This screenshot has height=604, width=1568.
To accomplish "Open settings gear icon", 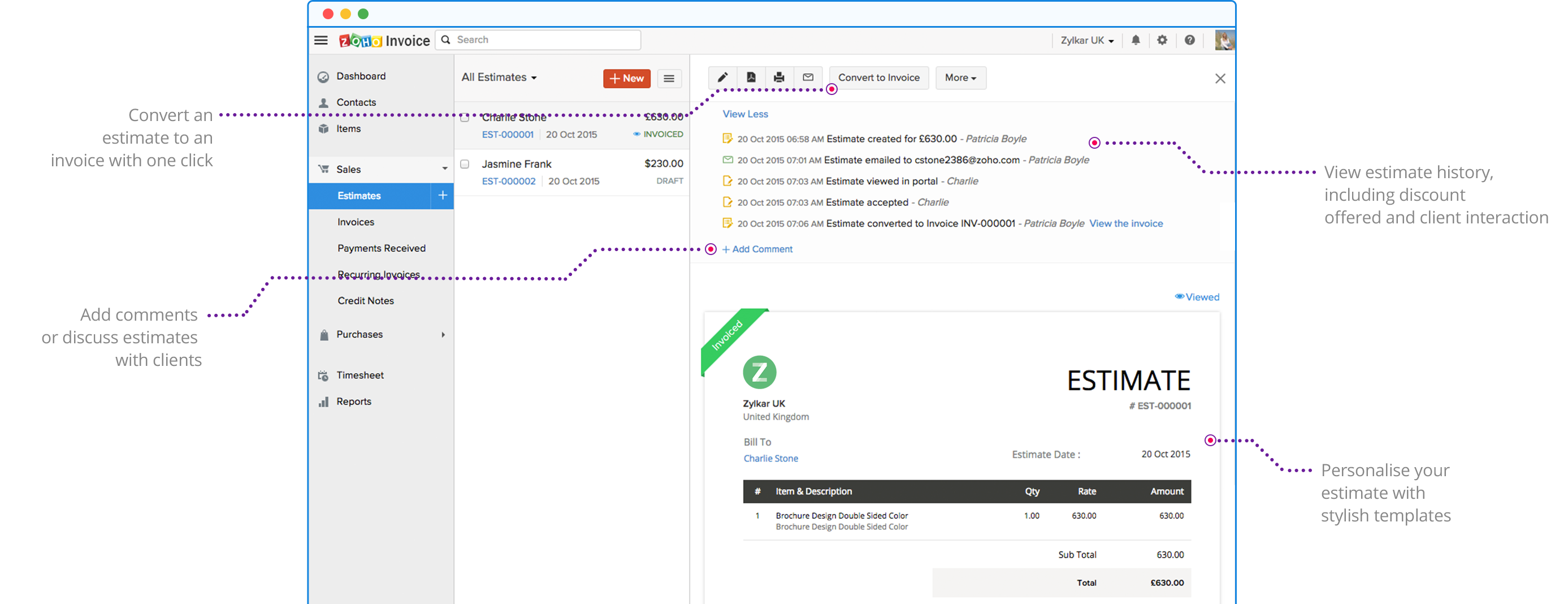I will (x=1162, y=40).
